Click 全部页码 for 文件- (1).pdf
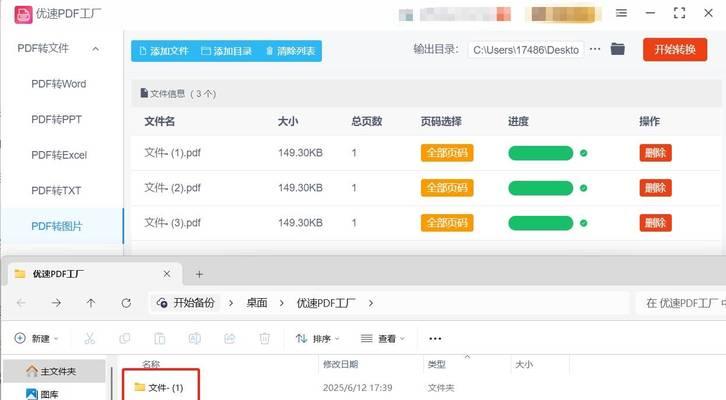 tap(447, 153)
